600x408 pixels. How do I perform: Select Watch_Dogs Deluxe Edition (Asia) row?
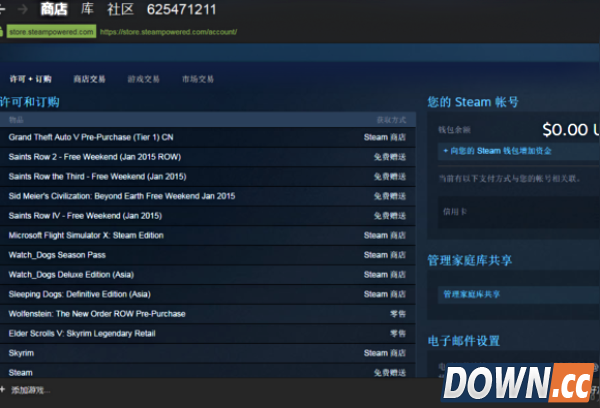(x=207, y=274)
